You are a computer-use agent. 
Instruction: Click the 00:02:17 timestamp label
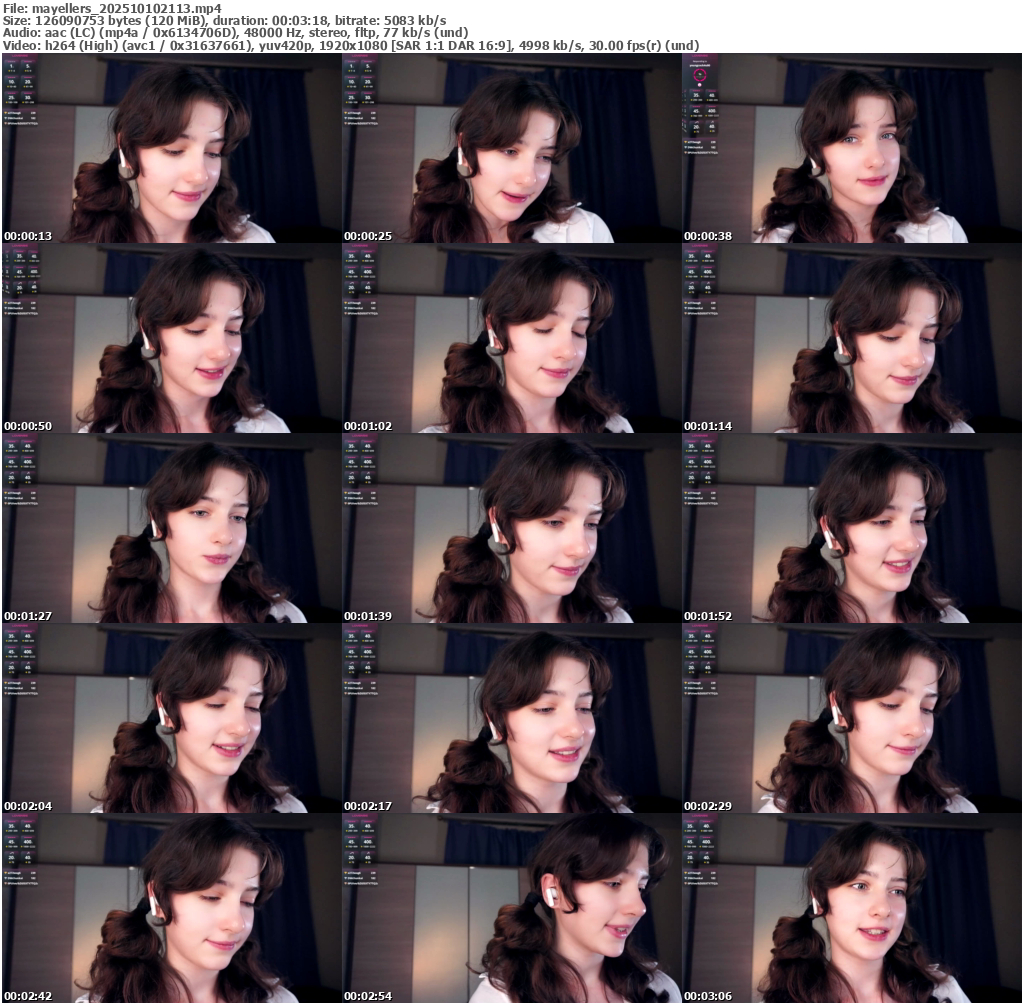(x=368, y=806)
